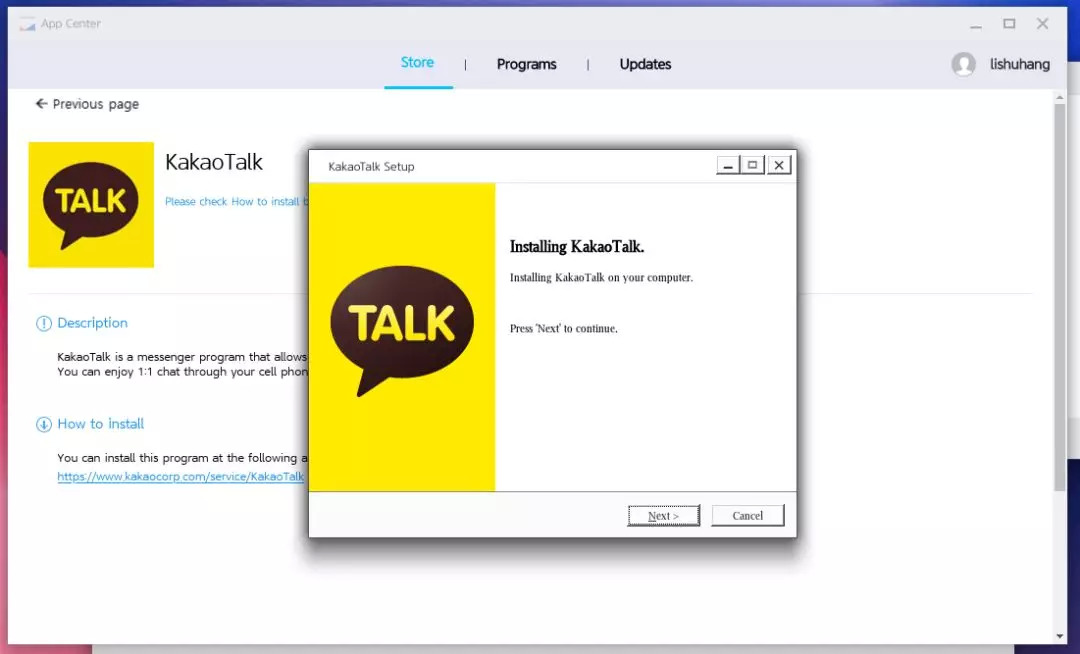Viewport: 1080px width, 654px height.
Task: Switch to the Programs tab
Action: pyautogui.click(x=526, y=64)
